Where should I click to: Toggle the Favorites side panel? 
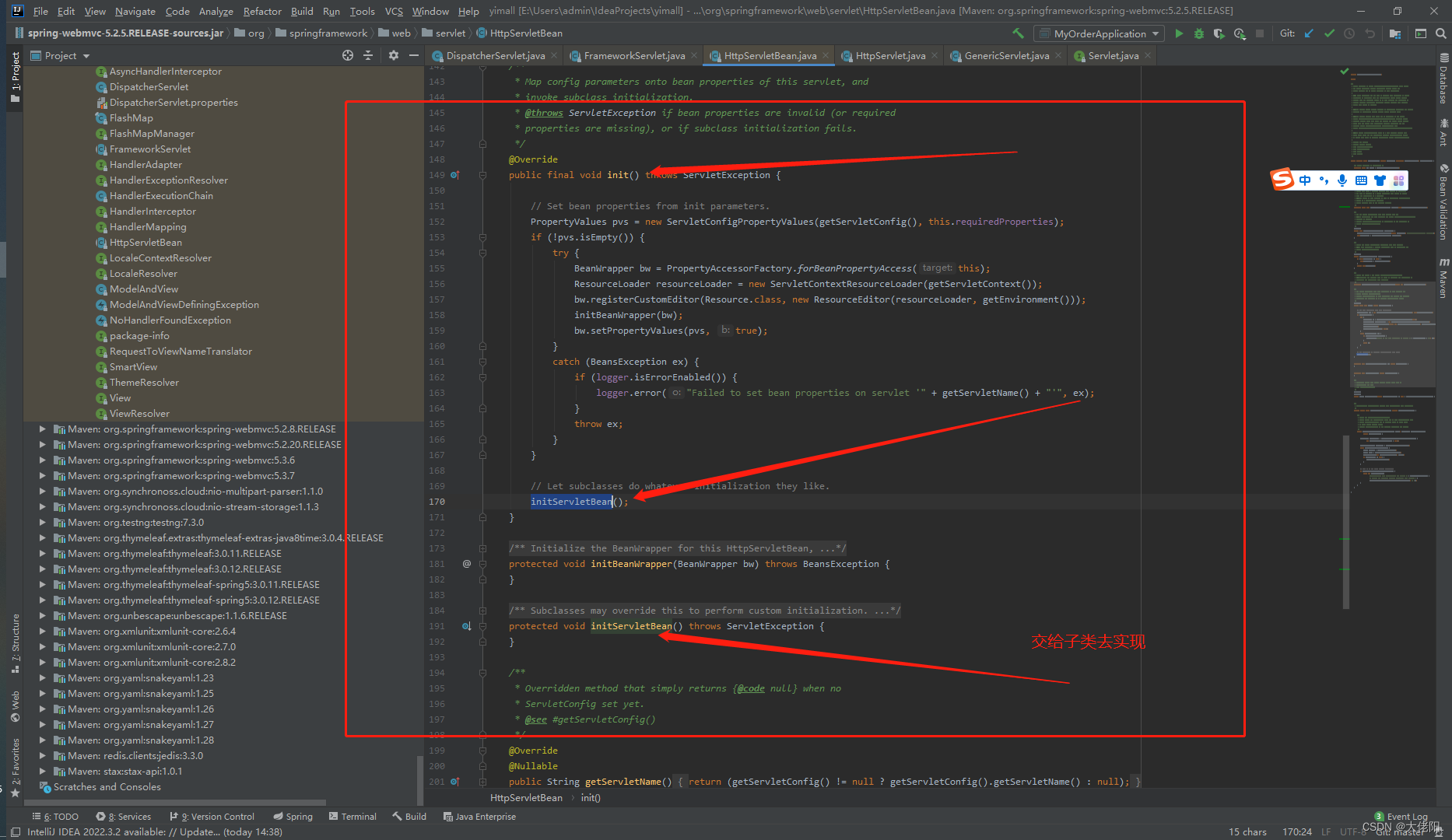tap(15, 767)
